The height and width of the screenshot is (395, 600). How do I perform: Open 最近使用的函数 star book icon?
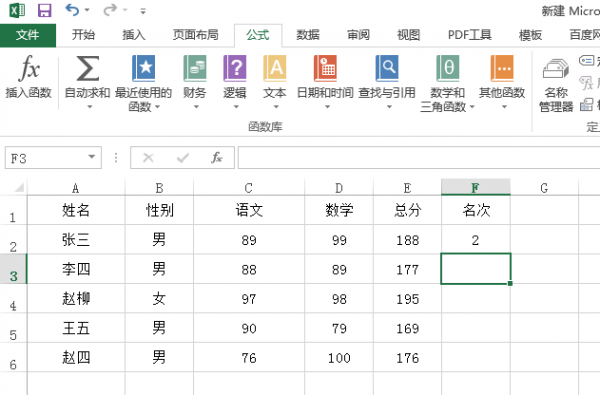[x=143, y=68]
